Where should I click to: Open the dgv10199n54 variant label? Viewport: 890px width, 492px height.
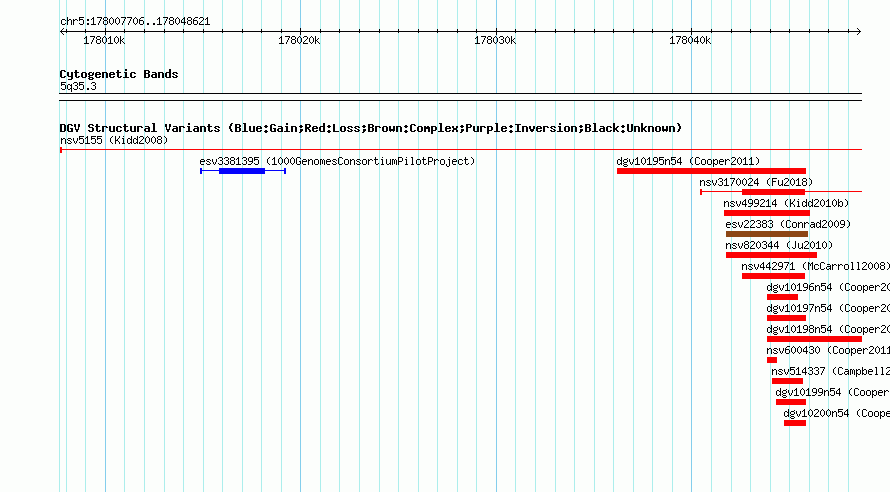pyautogui.click(x=832, y=392)
